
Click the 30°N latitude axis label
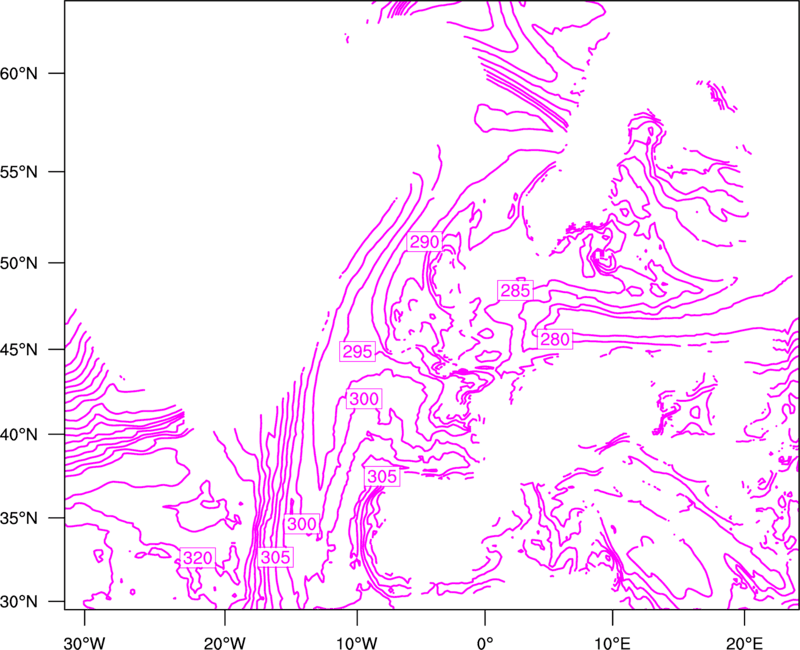pos(19,602)
